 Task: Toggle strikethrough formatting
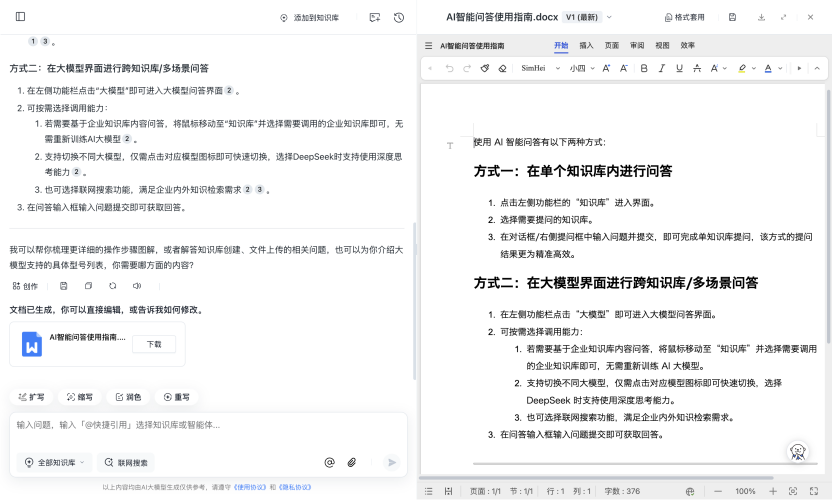coord(697,68)
